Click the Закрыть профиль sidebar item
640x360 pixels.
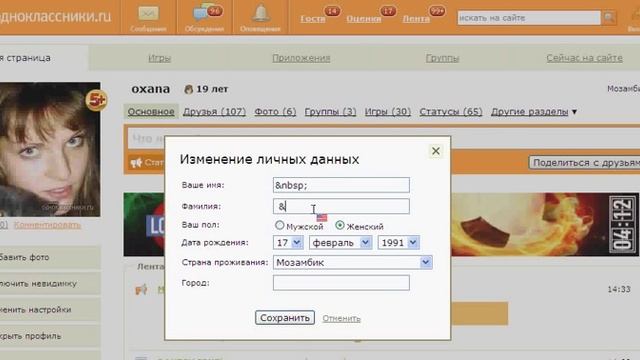point(50,336)
